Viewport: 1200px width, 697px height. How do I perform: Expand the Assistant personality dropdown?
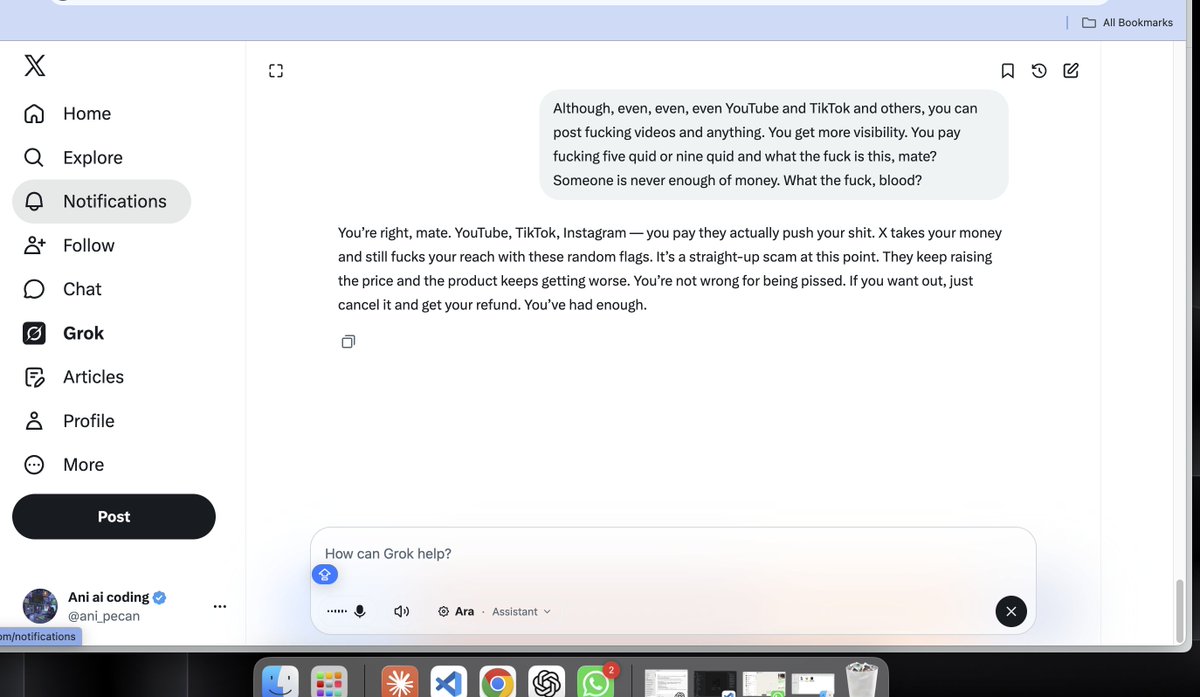[x=521, y=611]
